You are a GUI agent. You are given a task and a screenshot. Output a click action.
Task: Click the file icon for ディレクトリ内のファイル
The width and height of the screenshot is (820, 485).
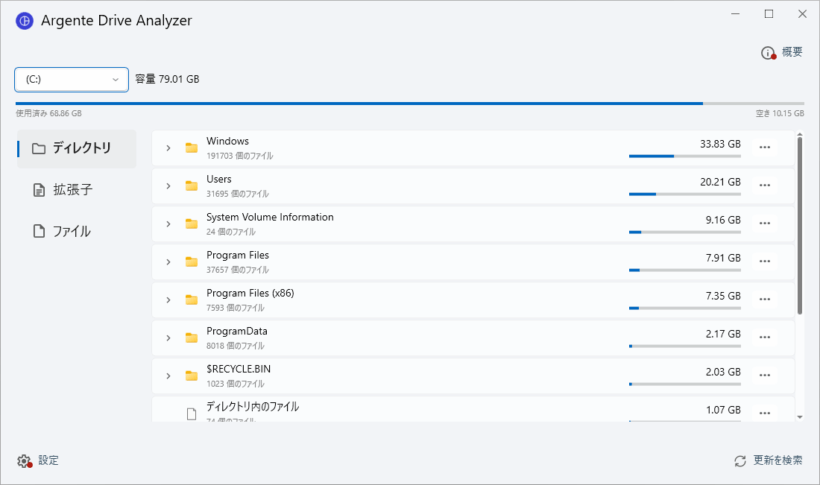click(191, 414)
